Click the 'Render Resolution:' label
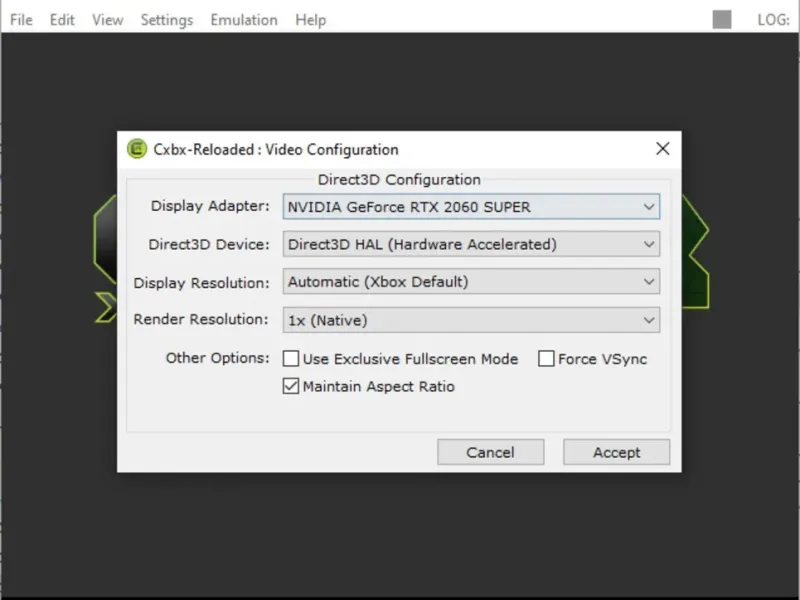Screen dimensions: 800x600 point(201,319)
